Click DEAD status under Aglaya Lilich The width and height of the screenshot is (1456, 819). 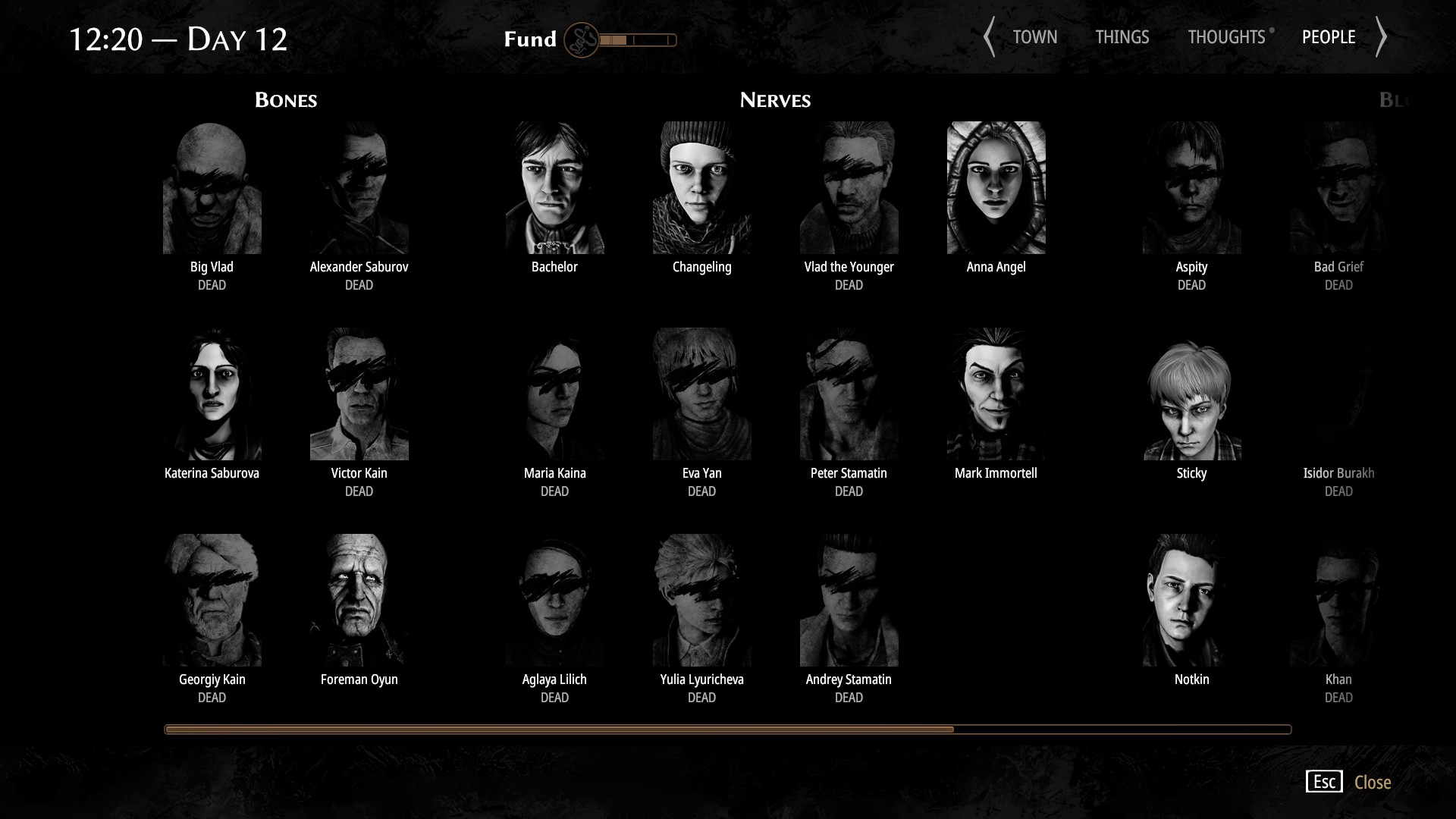click(x=554, y=698)
